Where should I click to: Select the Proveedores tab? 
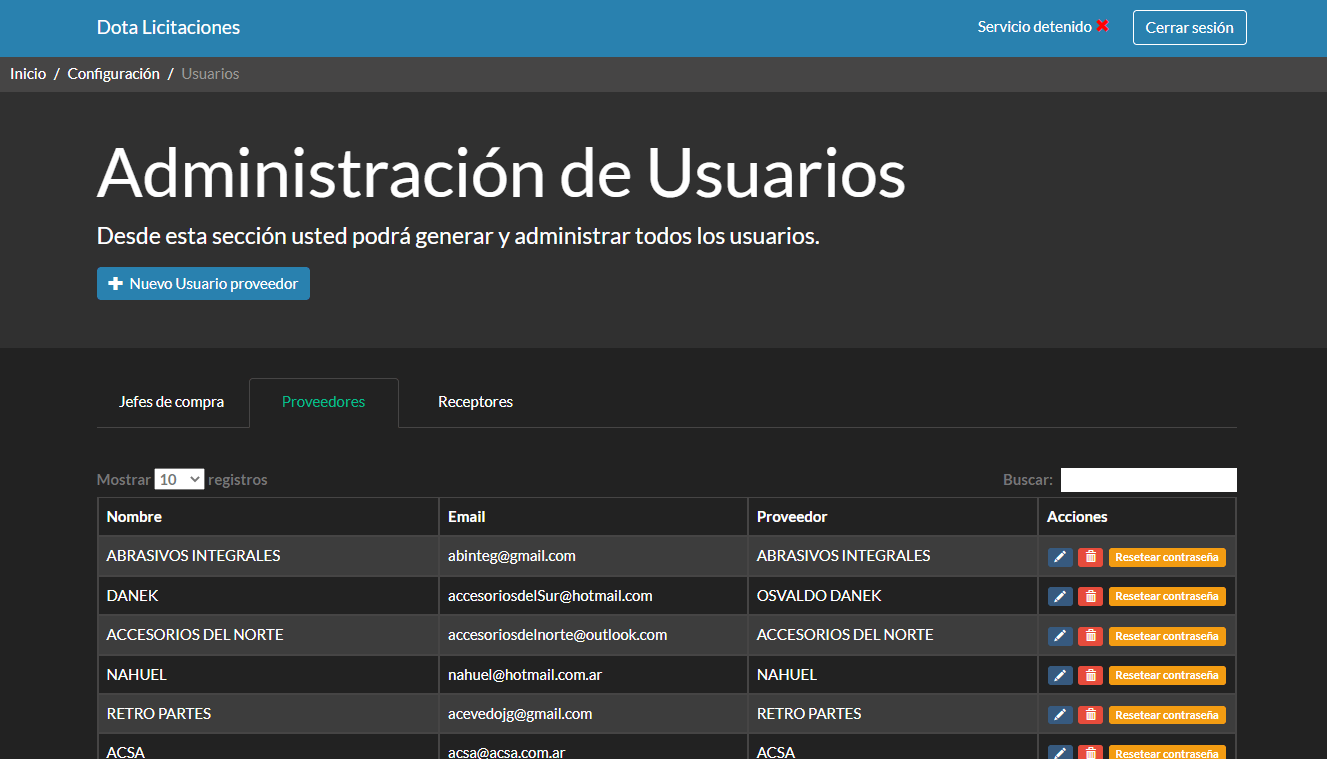click(x=323, y=402)
